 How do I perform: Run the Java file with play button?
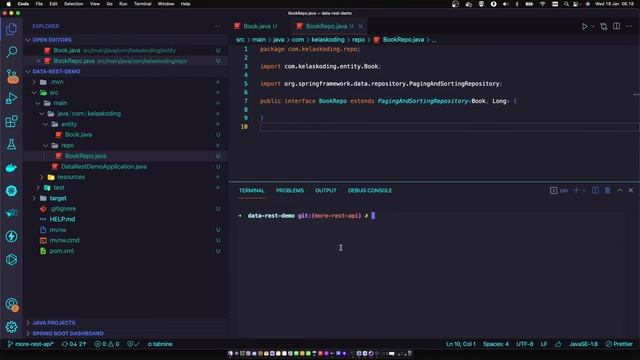click(584, 26)
